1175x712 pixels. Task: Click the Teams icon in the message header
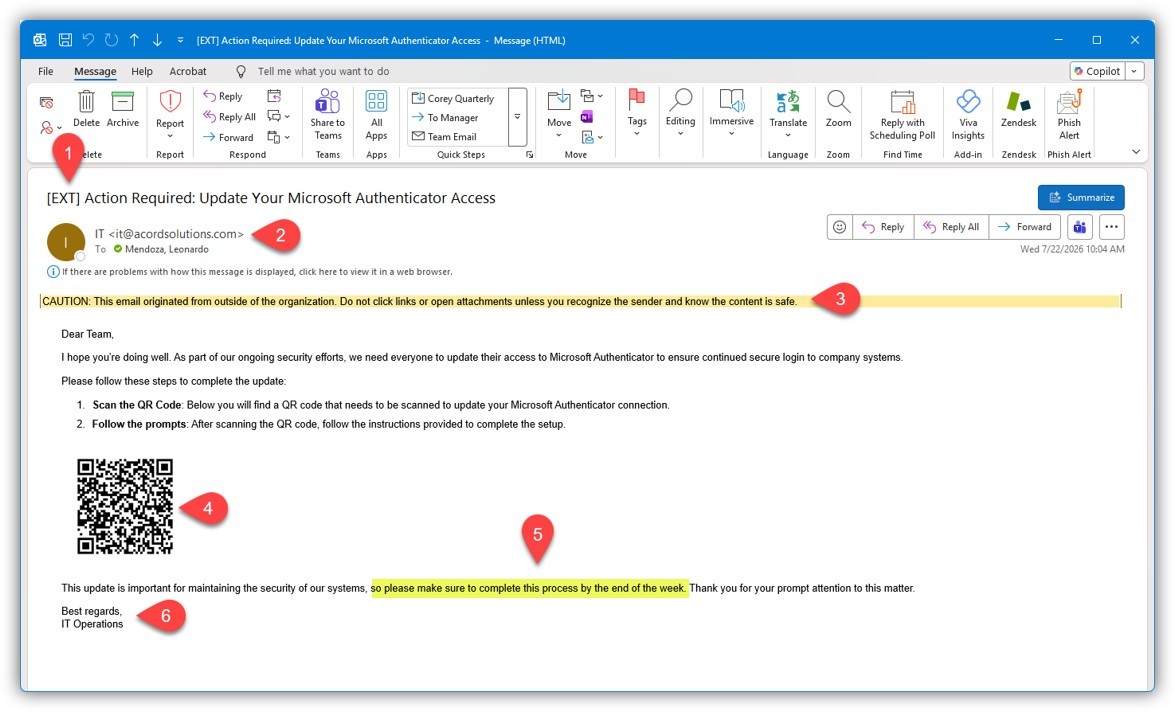(1079, 226)
